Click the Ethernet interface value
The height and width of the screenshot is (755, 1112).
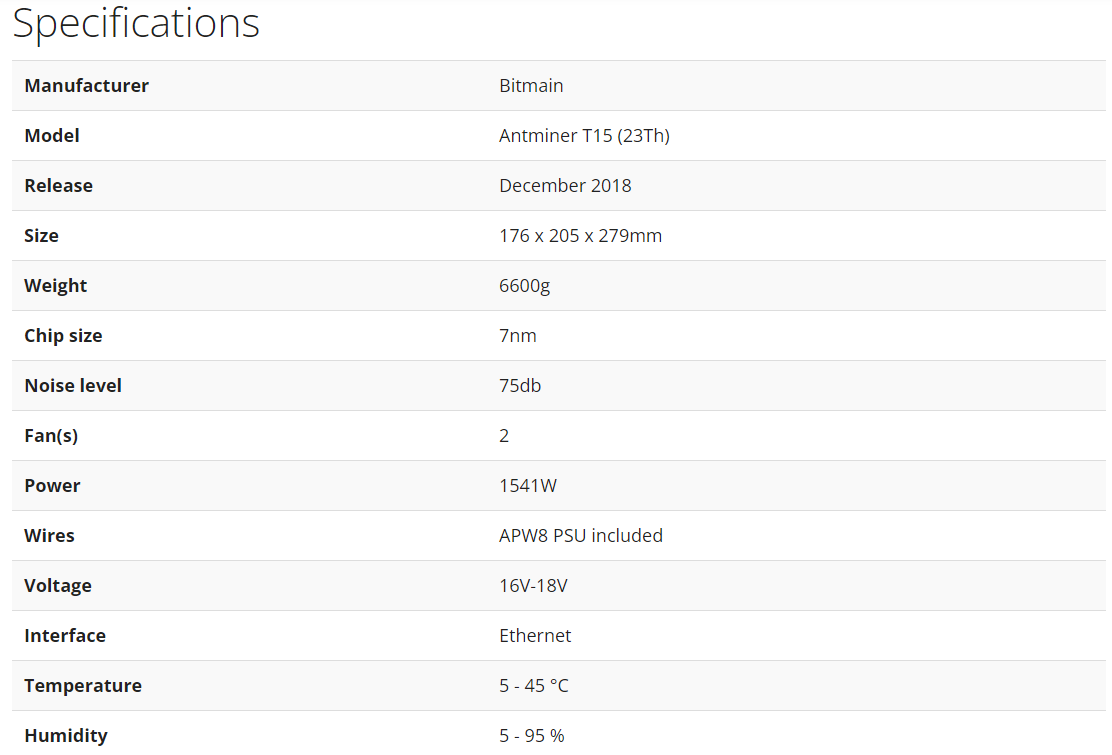click(535, 636)
